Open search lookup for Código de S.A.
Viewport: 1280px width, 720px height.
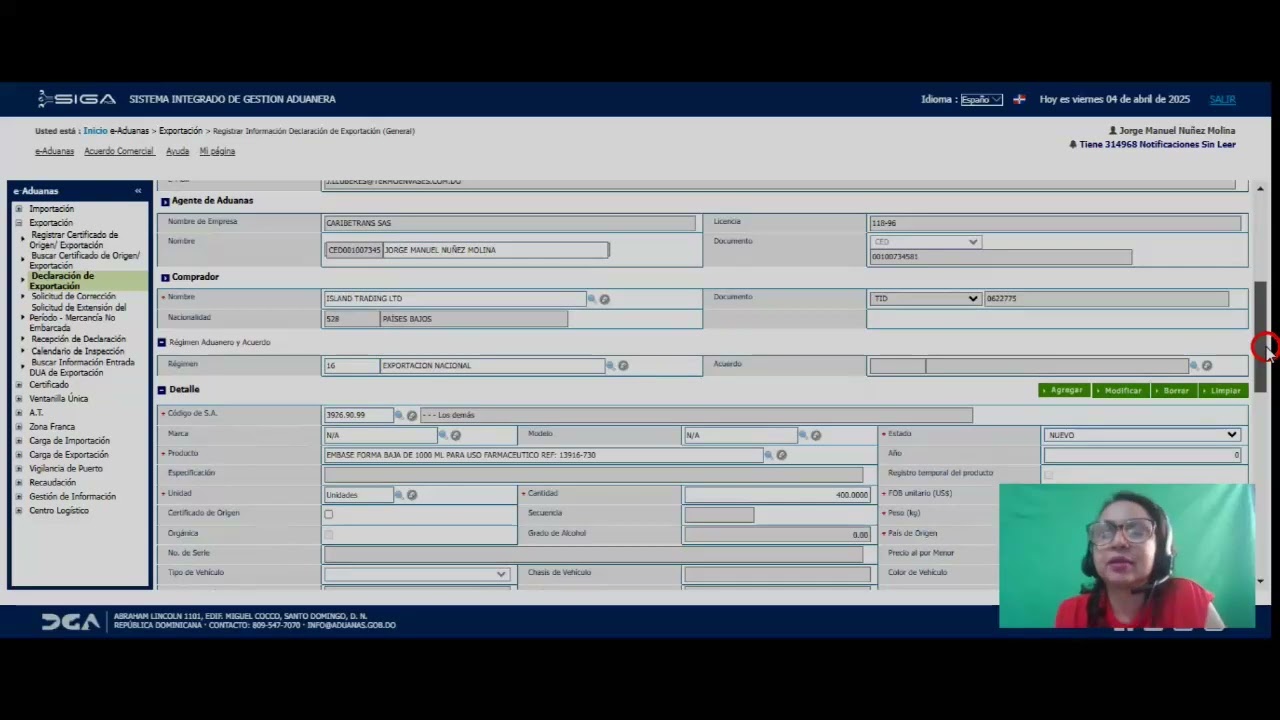[x=399, y=415]
